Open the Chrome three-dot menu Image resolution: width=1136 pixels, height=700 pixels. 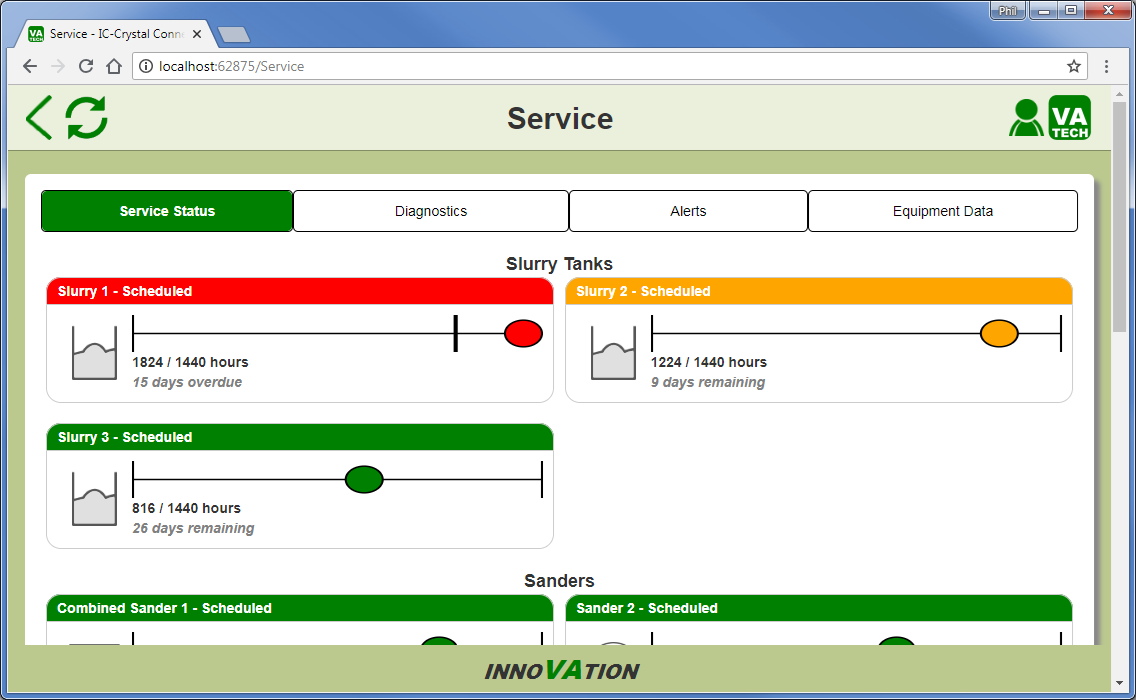pos(1106,67)
